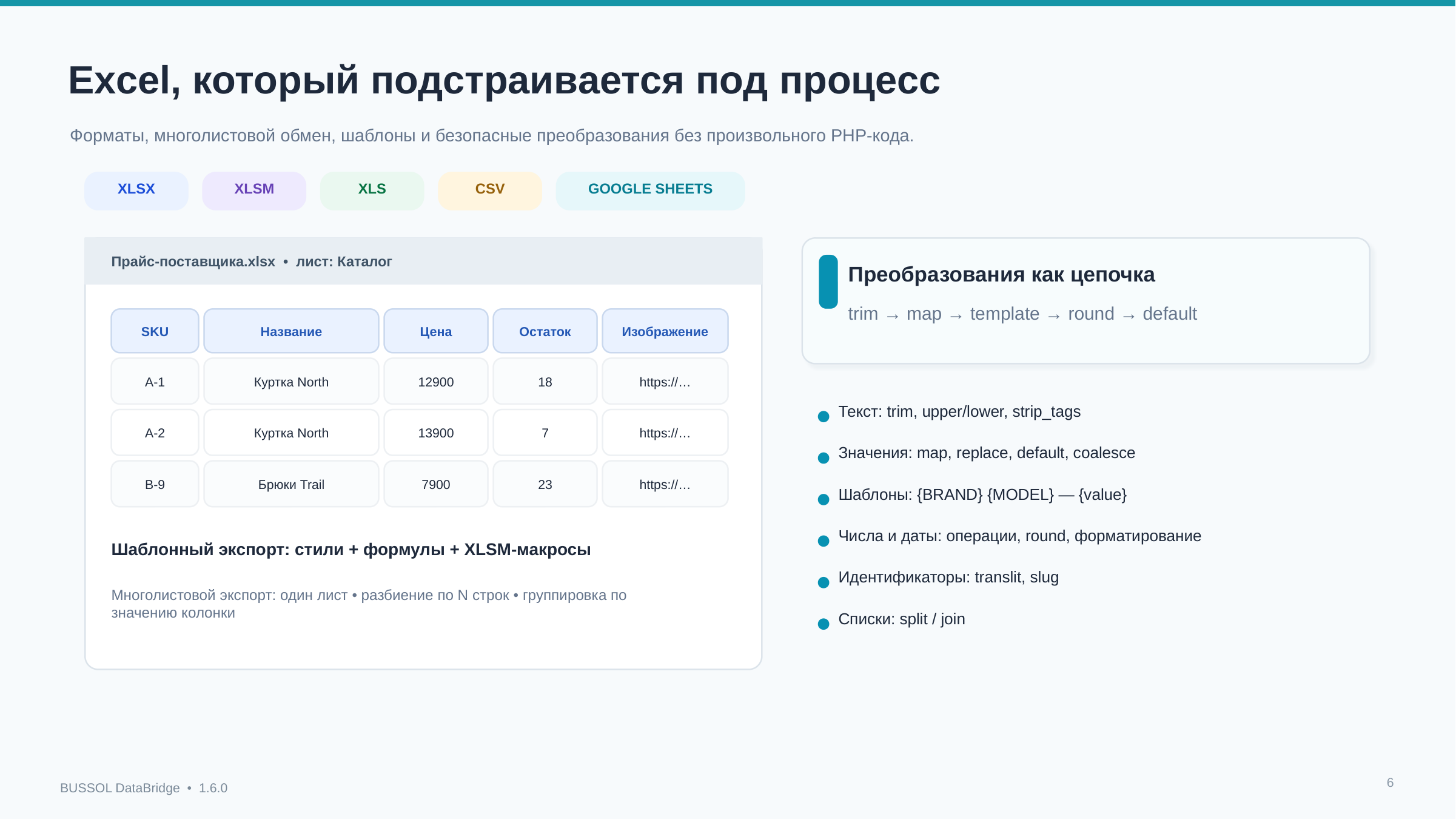
Task: Click the Шаблонный экспорт heading
Action: pos(351,550)
